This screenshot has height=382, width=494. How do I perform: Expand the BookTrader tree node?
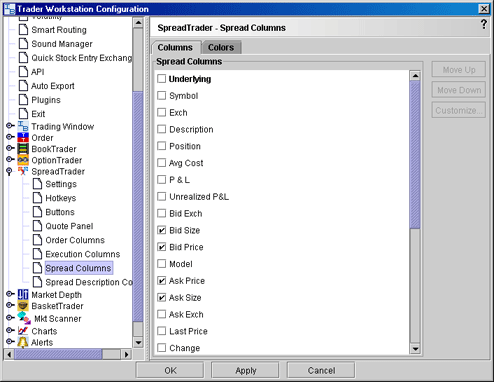[10, 148]
